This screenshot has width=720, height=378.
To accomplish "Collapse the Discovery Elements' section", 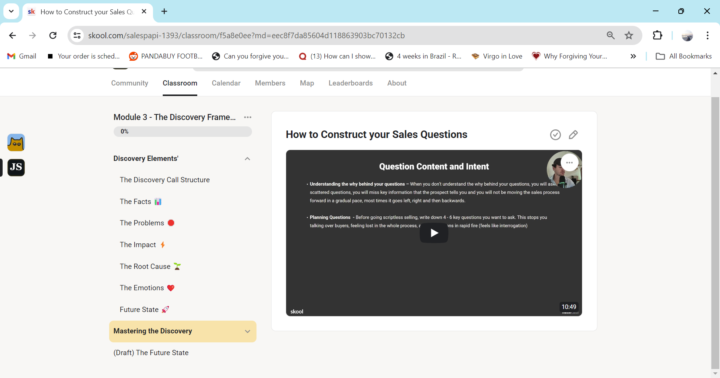I will click(247, 159).
